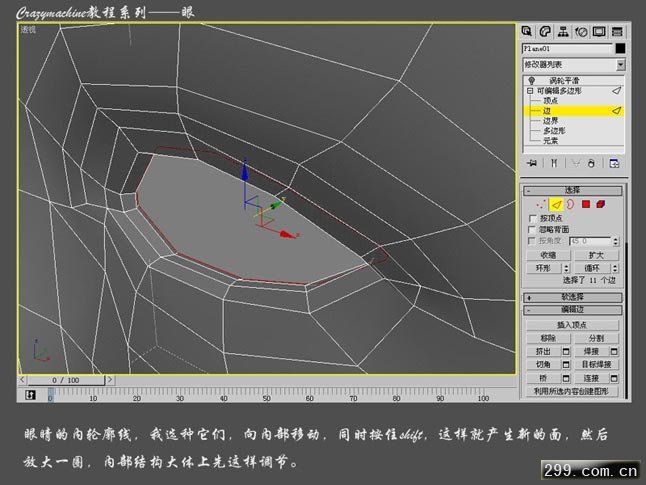Click the Make Unique icon

(576, 164)
